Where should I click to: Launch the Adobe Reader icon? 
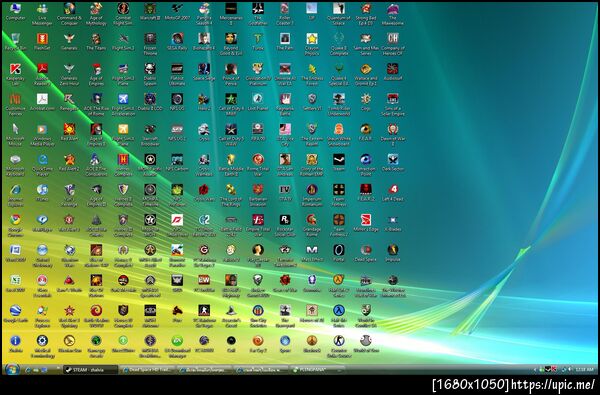click(42, 75)
